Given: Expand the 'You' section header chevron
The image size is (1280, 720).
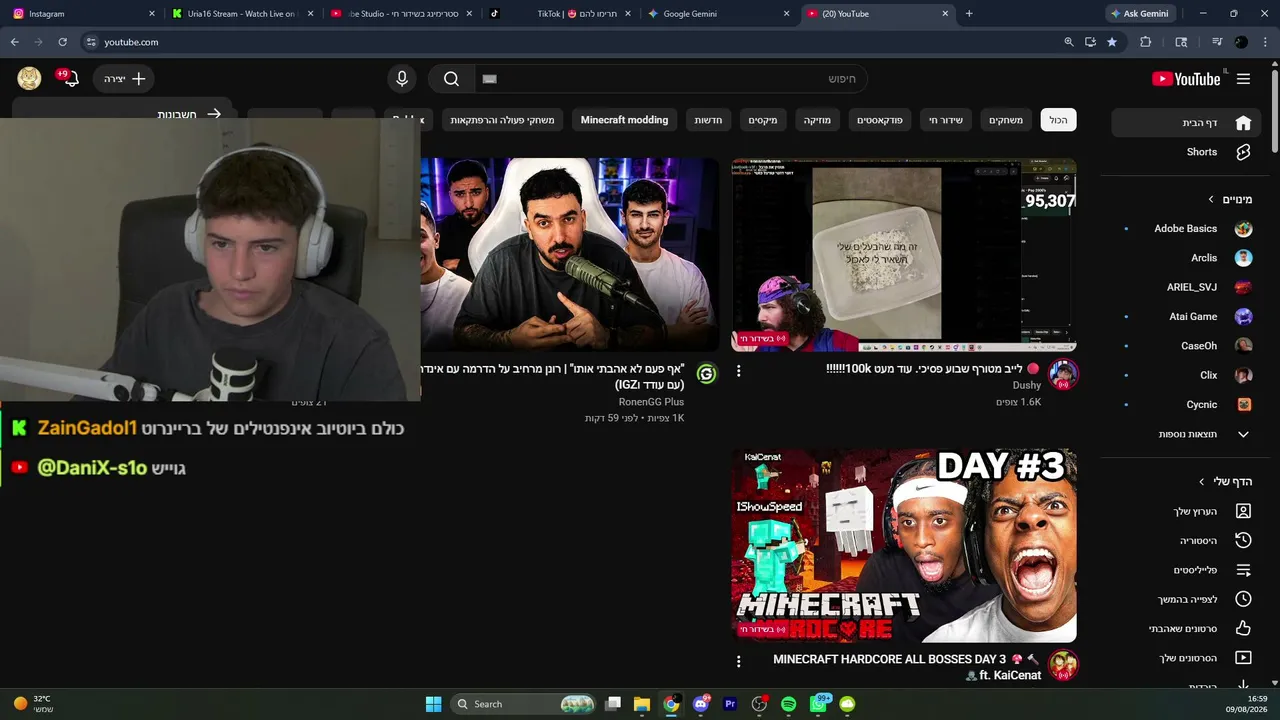Looking at the screenshot, I should pyautogui.click(x=1202, y=482).
